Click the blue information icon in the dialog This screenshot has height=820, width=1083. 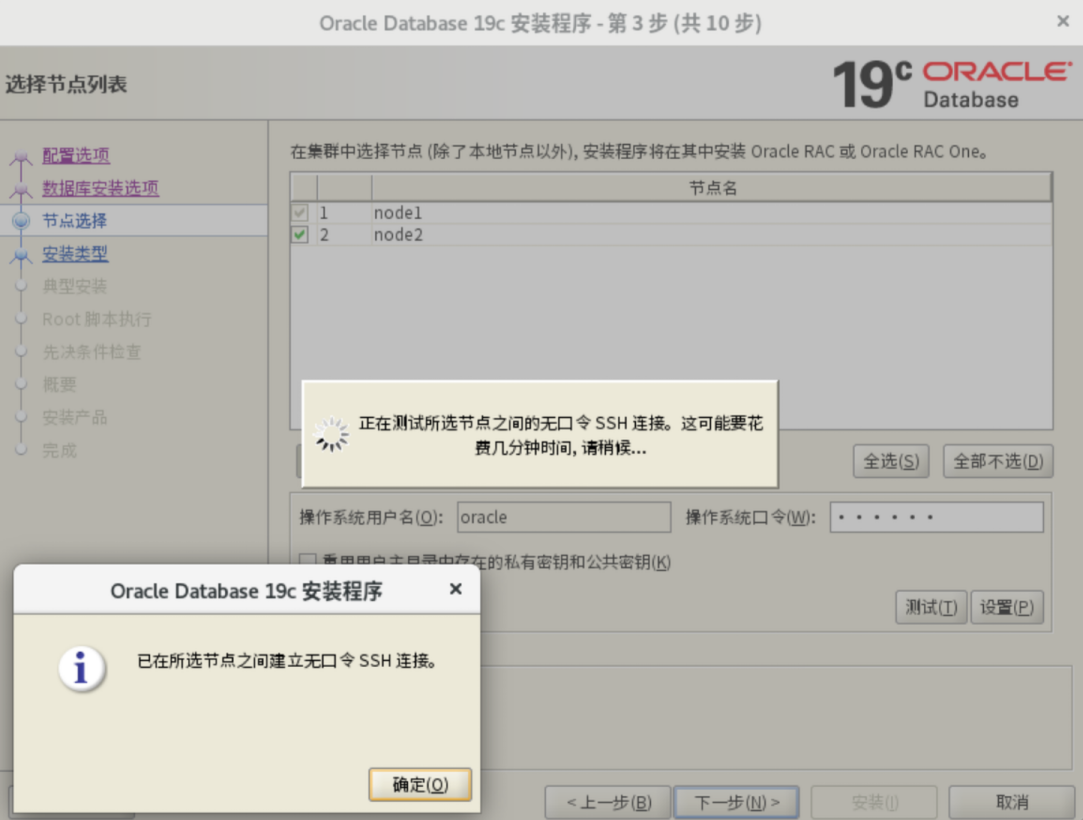pos(82,668)
